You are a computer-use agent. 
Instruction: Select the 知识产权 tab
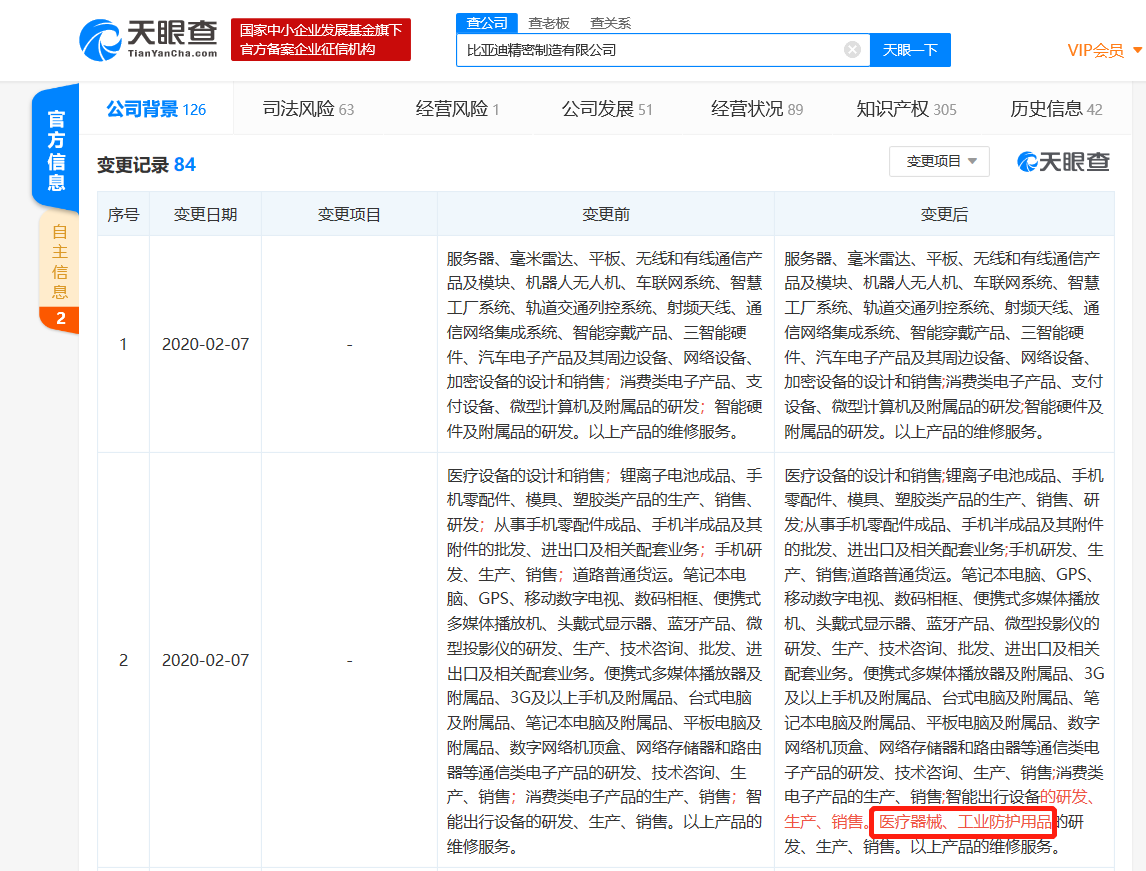click(906, 109)
